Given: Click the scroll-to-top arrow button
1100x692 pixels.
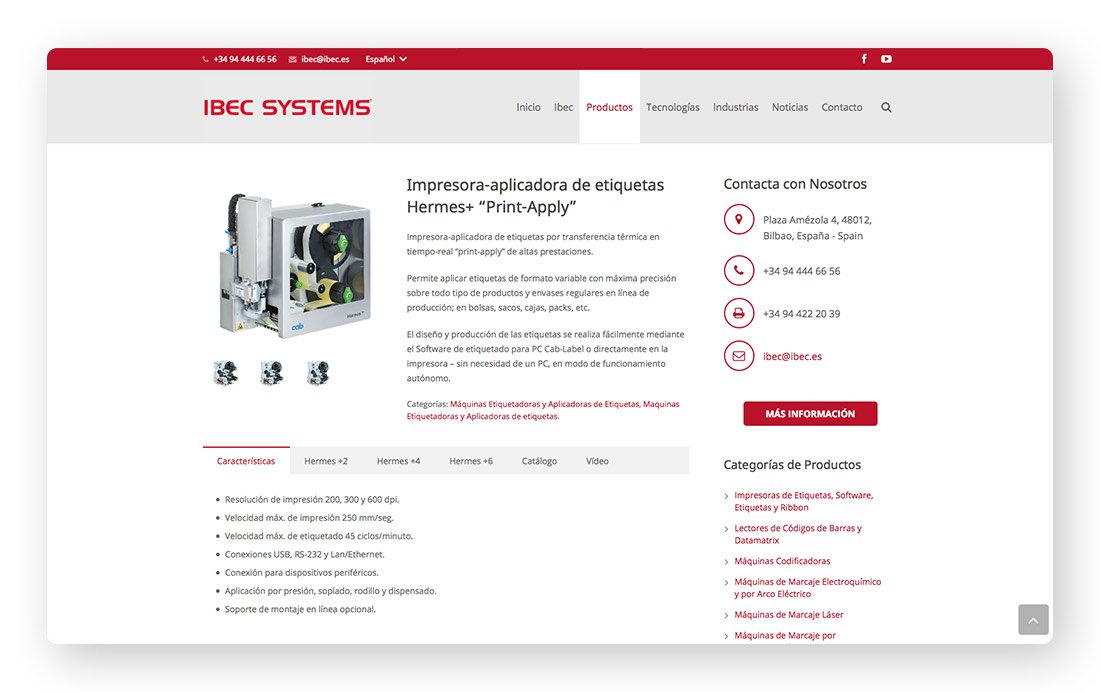Looking at the screenshot, I should [1033, 620].
